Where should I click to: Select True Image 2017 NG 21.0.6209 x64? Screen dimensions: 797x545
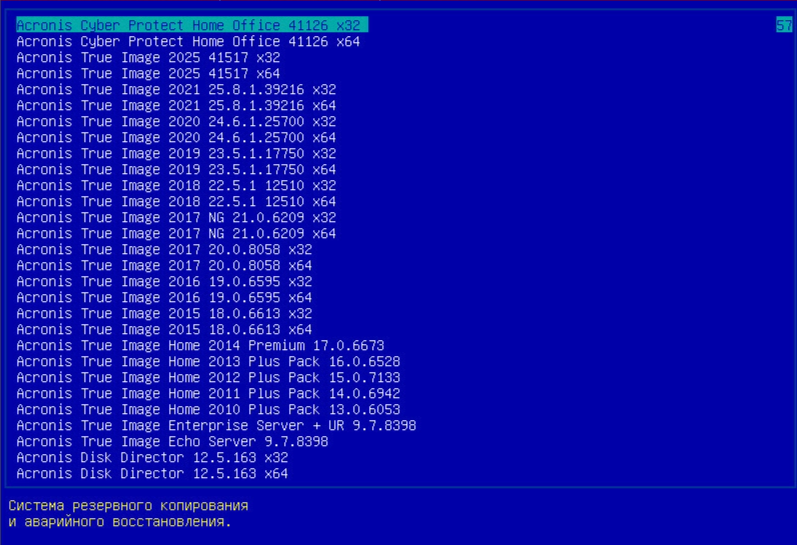[x=176, y=233]
